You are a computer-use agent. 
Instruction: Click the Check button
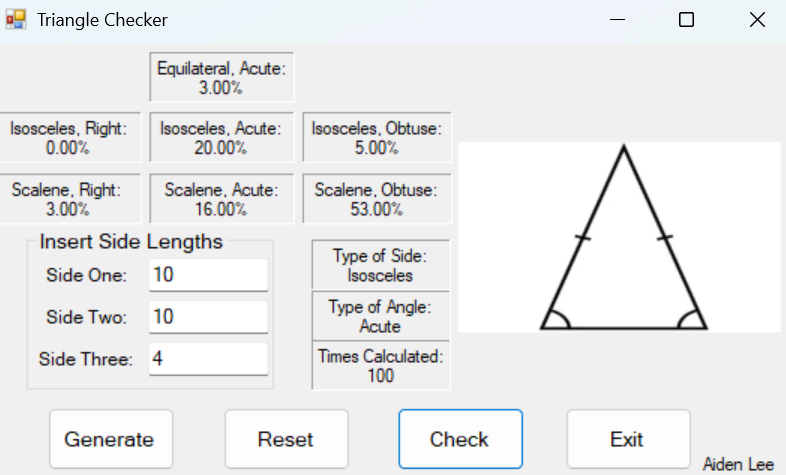click(460, 439)
